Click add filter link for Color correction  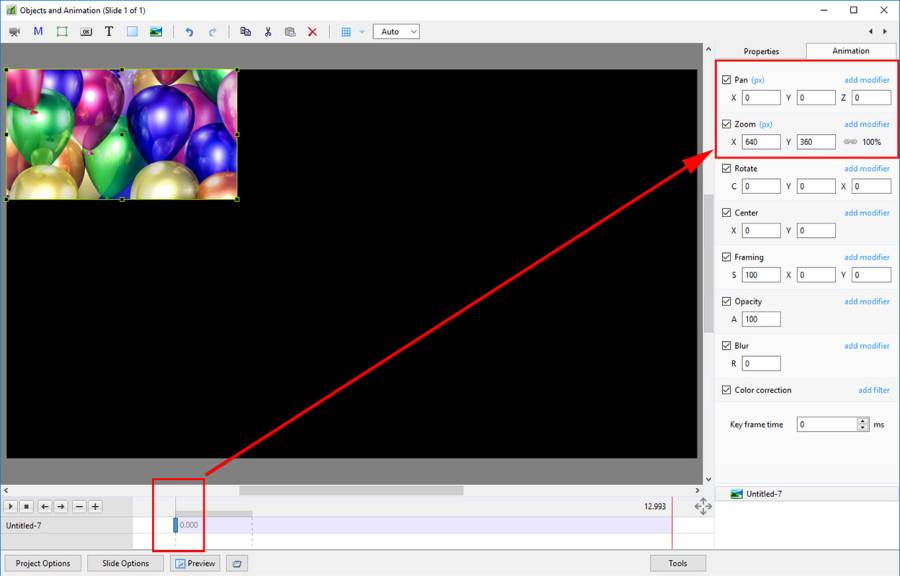coord(873,390)
